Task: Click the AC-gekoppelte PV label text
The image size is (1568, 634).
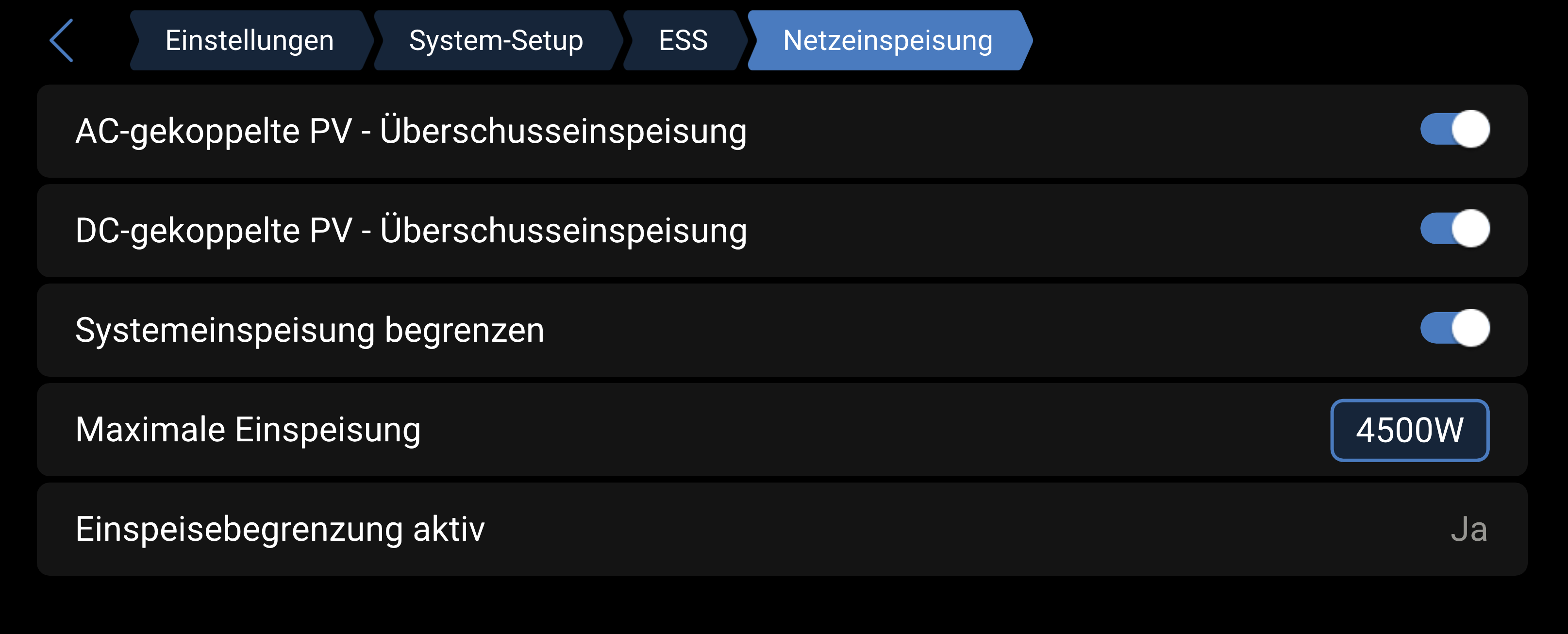Action: 411,131
